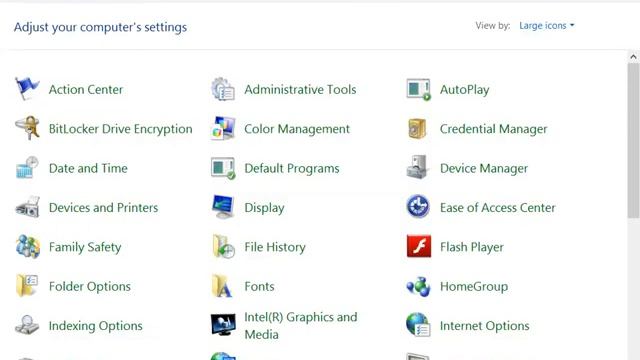Viewport: 640px width, 360px height.
Task: Open the Large icons view dropdown
Action: (x=547, y=25)
